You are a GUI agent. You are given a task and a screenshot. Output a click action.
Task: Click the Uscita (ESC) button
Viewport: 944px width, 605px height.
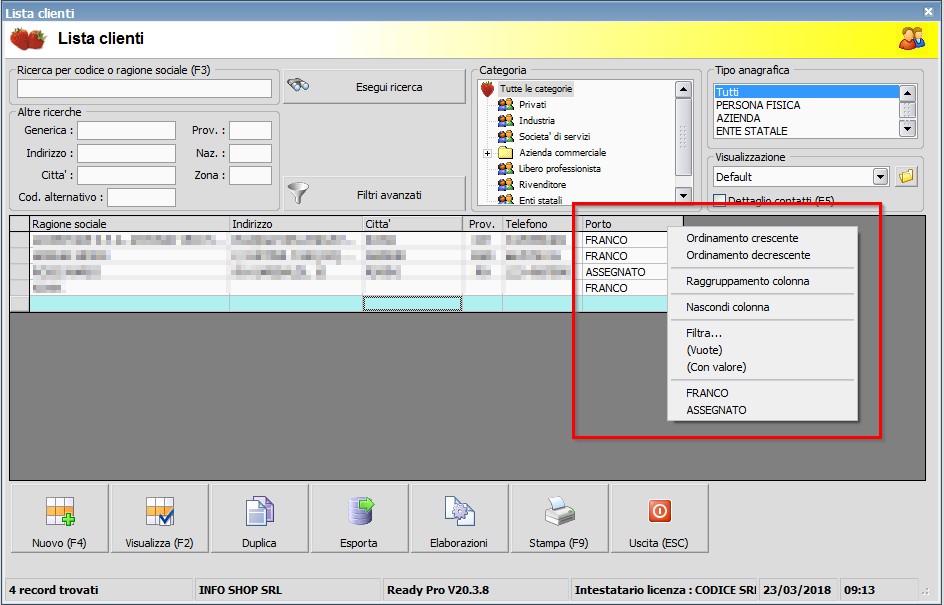[659, 518]
